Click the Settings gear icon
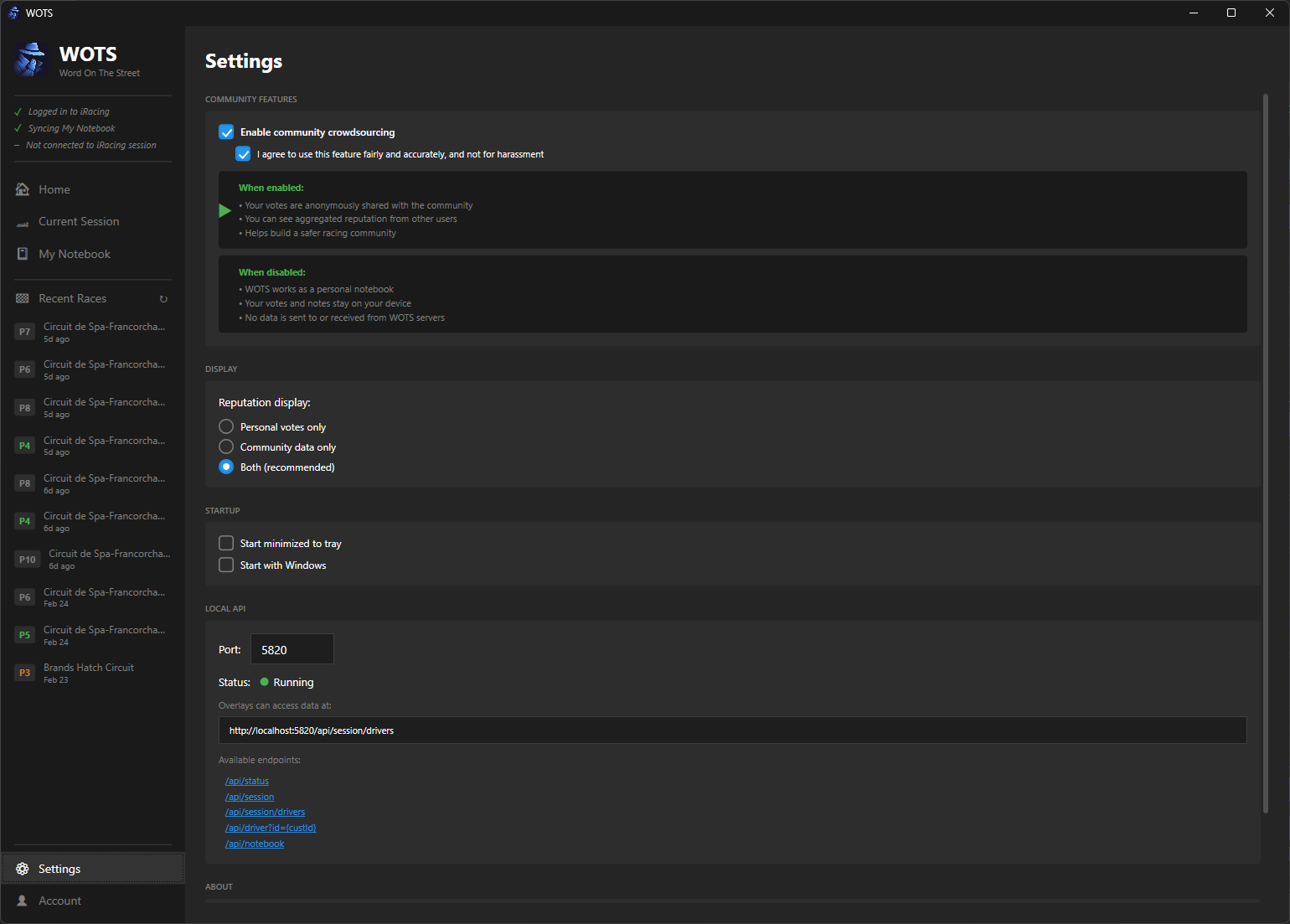 coord(23,869)
